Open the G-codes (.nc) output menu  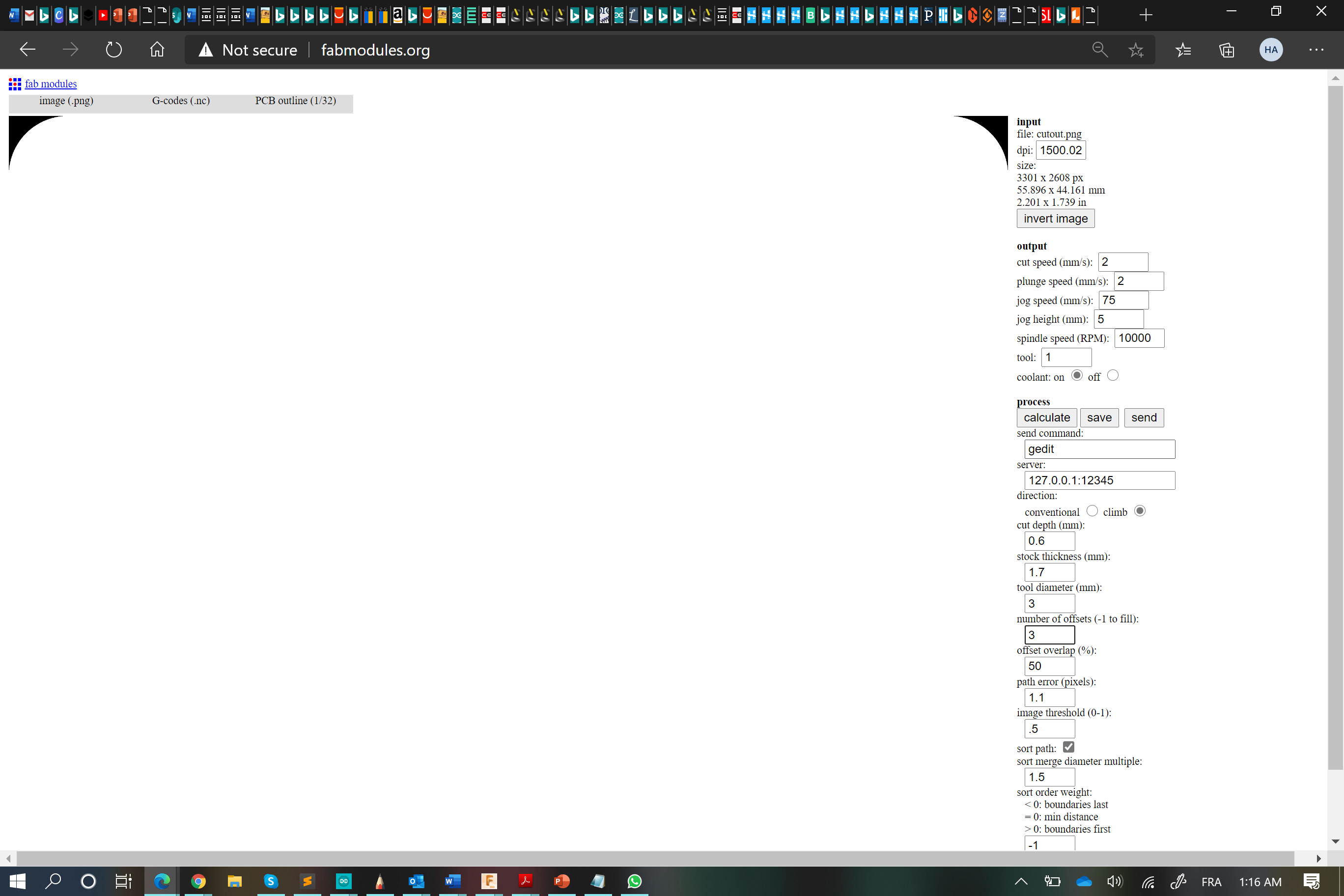coord(181,101)
